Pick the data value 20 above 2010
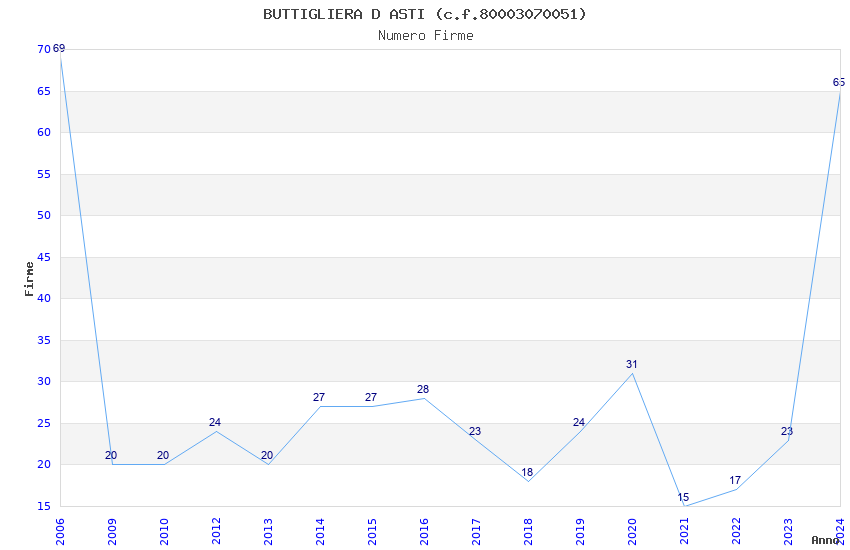The width and height of the screenshot is (850, 550). 163,455
